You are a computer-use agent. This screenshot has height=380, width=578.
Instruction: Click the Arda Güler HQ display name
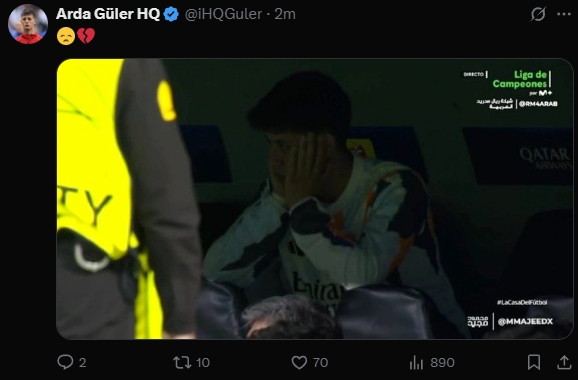(108, 14)
